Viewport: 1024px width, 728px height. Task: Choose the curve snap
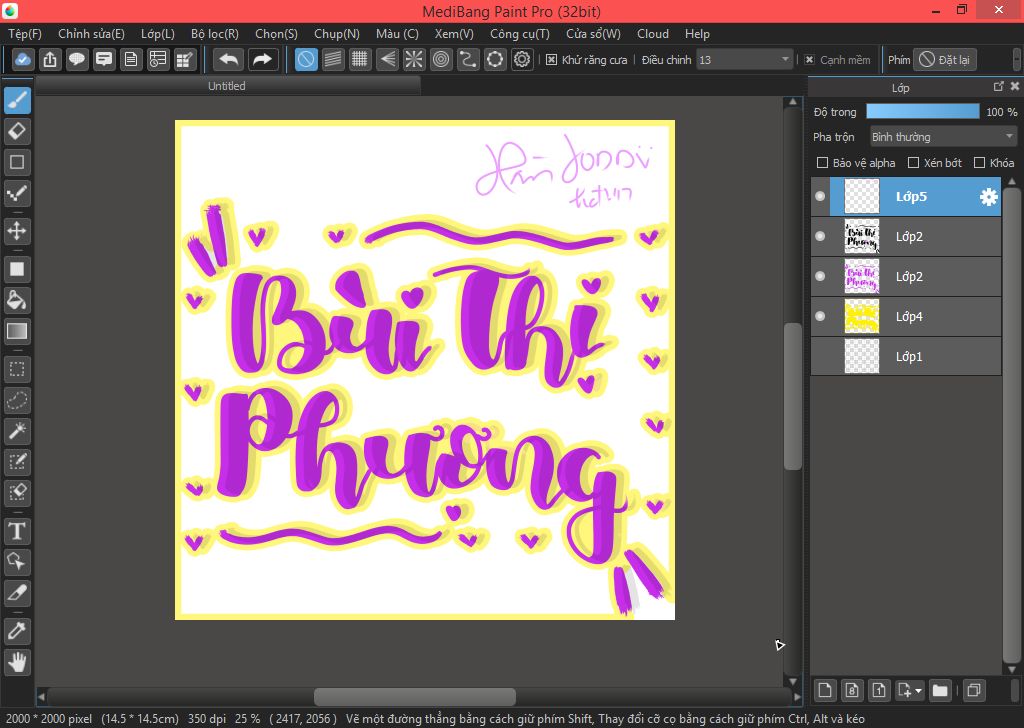[468, 59]
